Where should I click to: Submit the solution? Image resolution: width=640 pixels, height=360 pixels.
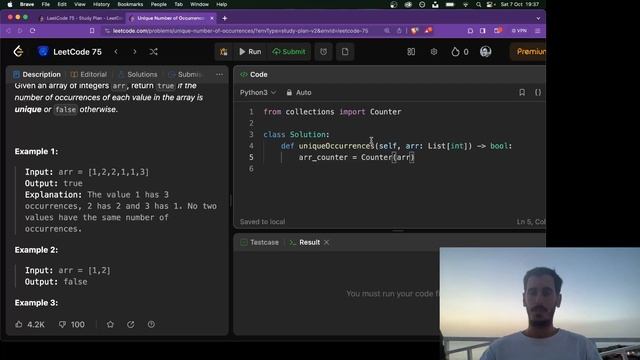pos(289,52)
